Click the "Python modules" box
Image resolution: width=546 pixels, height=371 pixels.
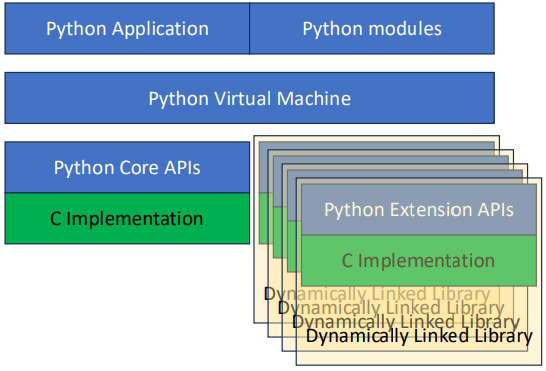[x=372, y=29]
